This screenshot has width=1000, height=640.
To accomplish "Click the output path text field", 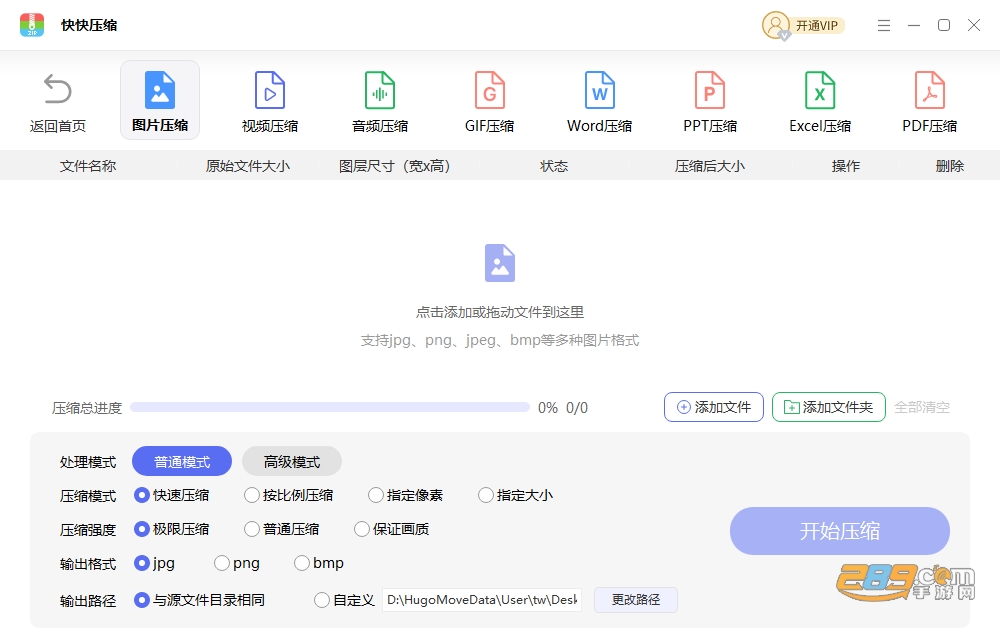I will pos(482,600).
